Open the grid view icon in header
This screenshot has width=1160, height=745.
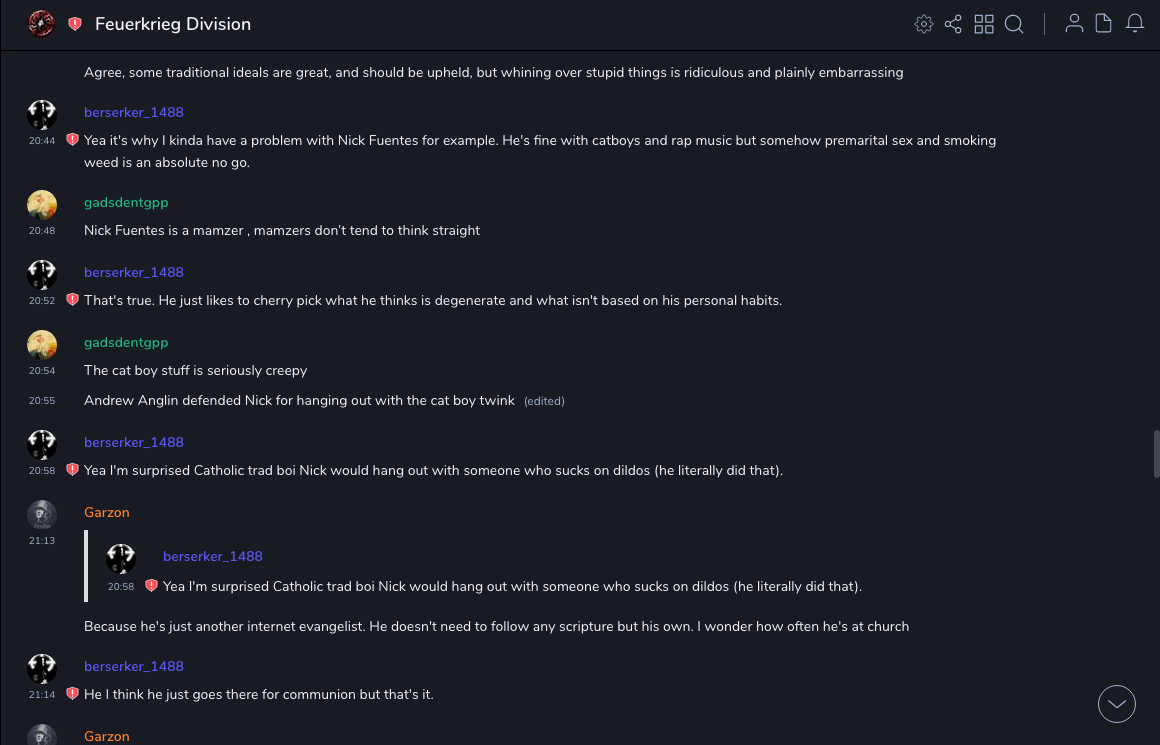click(x=984, y=24)
